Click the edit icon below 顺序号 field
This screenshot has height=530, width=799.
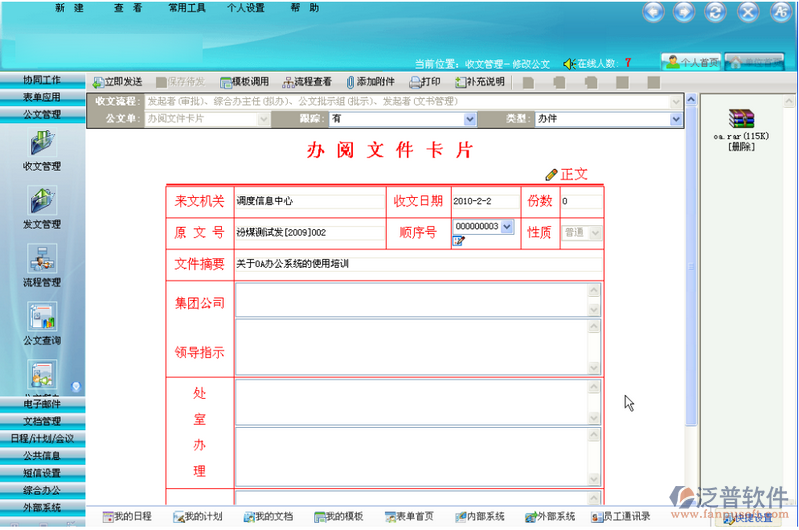pyautogui.click(x=459, y=241)
